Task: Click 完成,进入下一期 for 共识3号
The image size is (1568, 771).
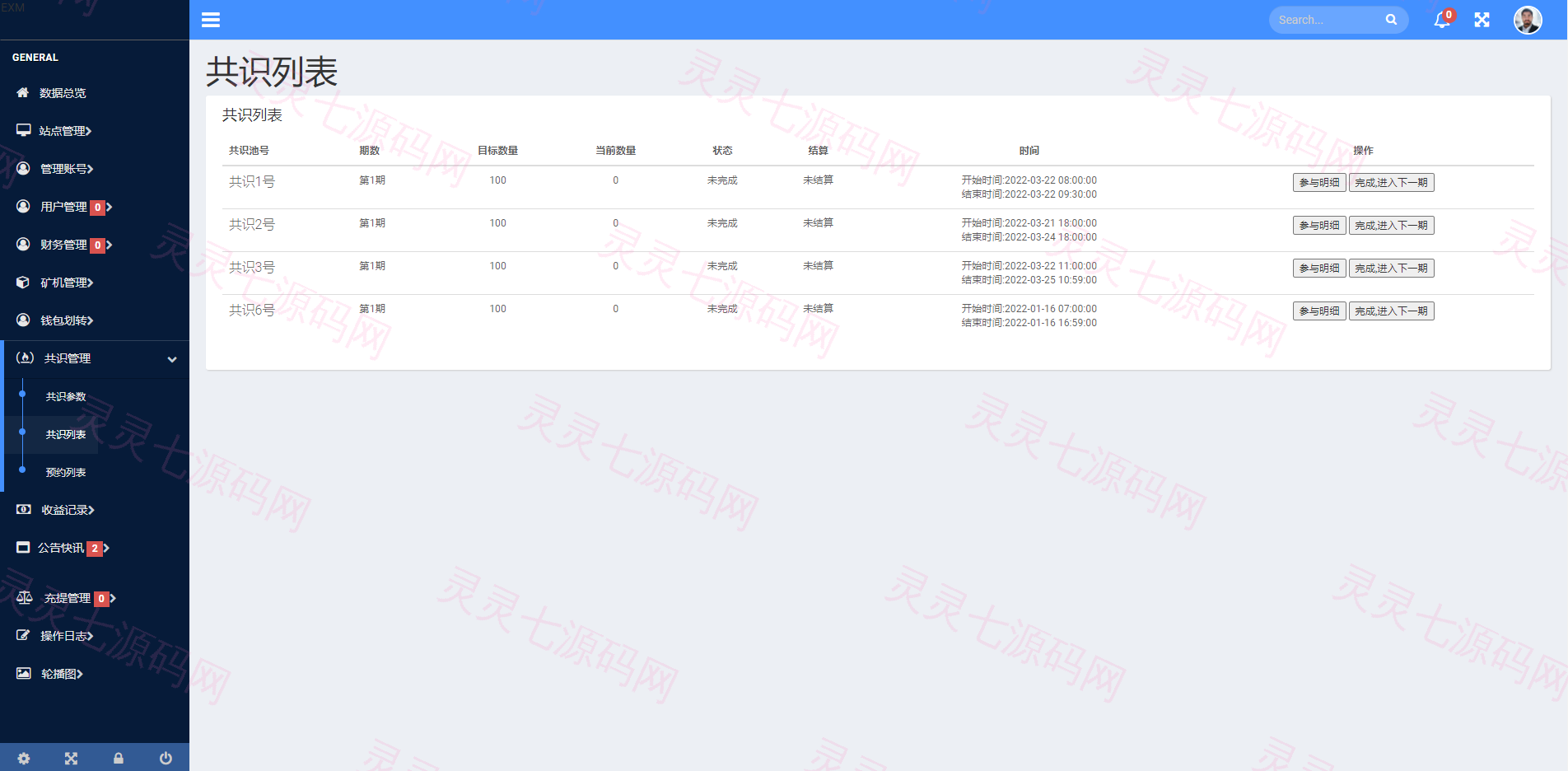Action: [1392, 268]
